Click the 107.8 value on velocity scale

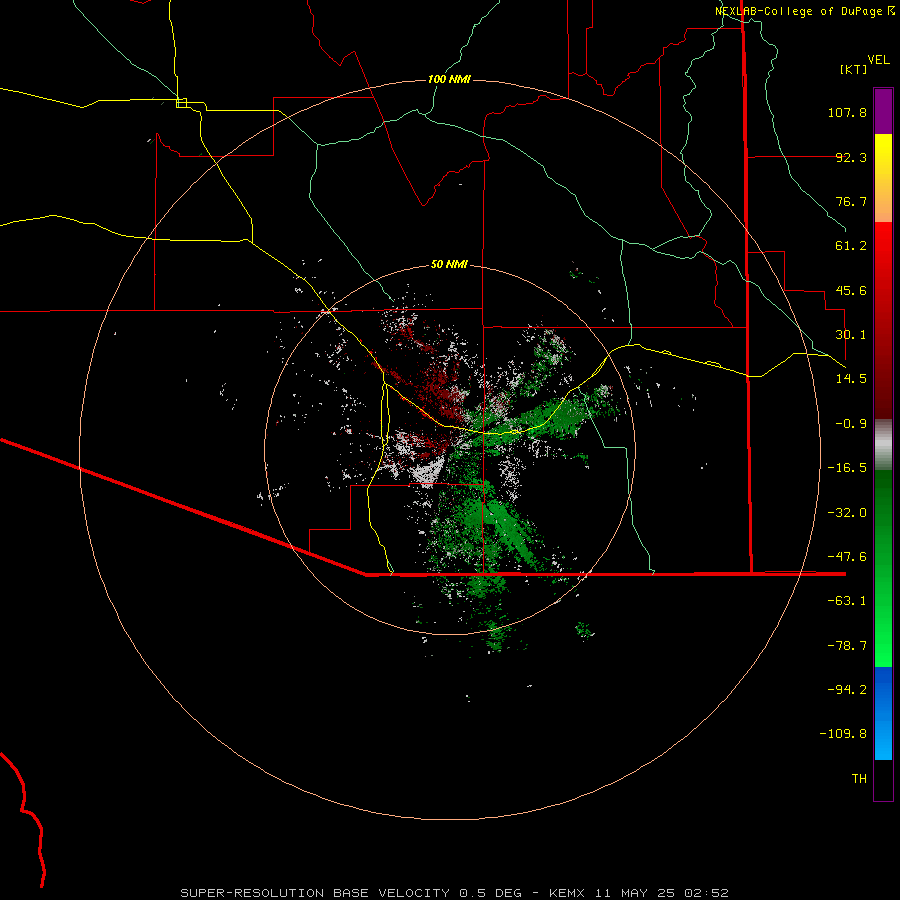[x=847, y=112]
